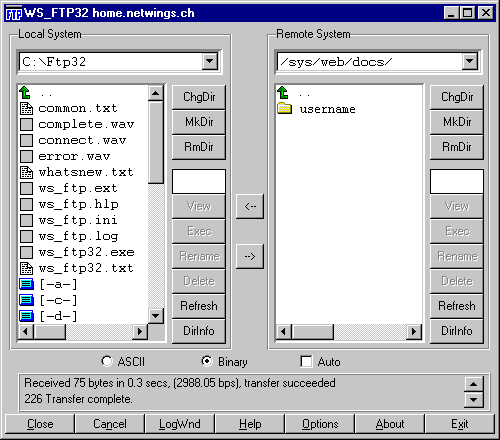Screen dimensions: 500x440
Task: Open the LogWnd window
Action: [x=180, y=424]
